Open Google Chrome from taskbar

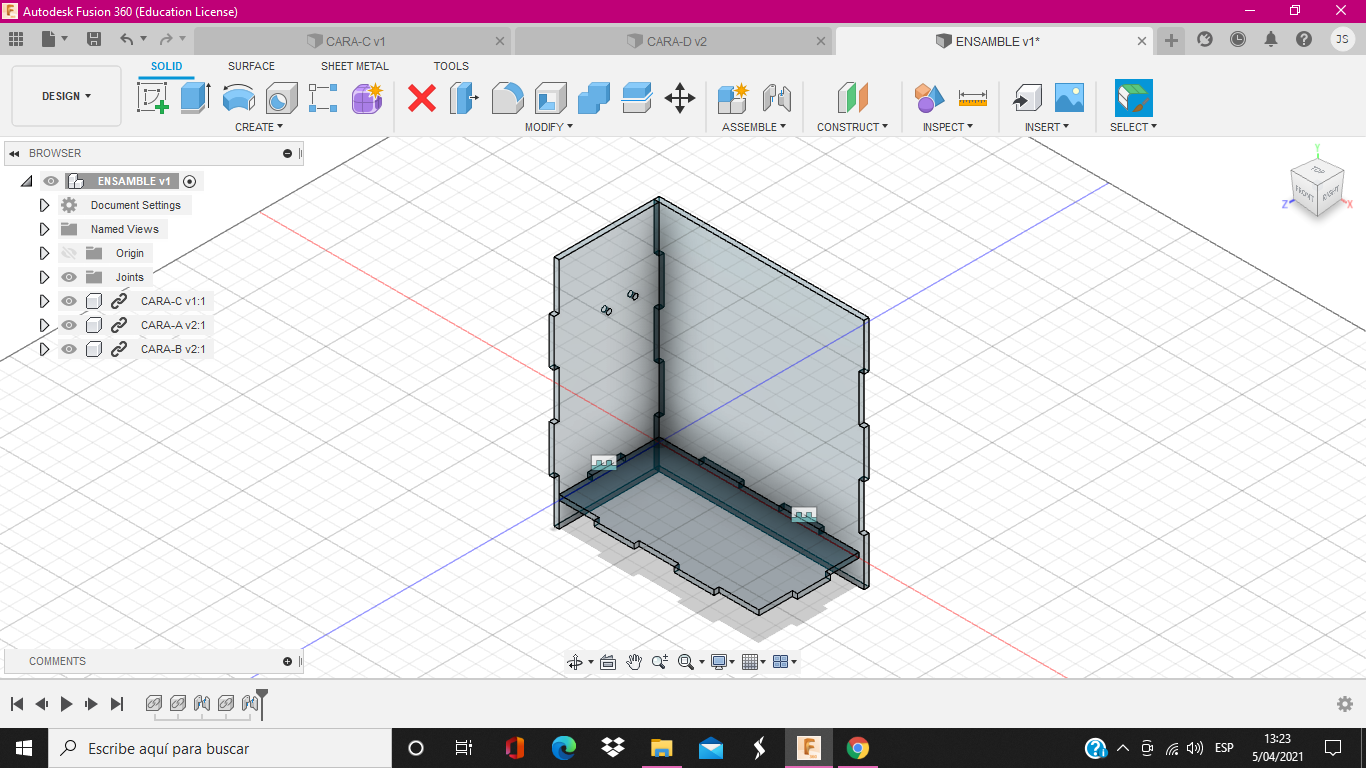pos(857,748)
